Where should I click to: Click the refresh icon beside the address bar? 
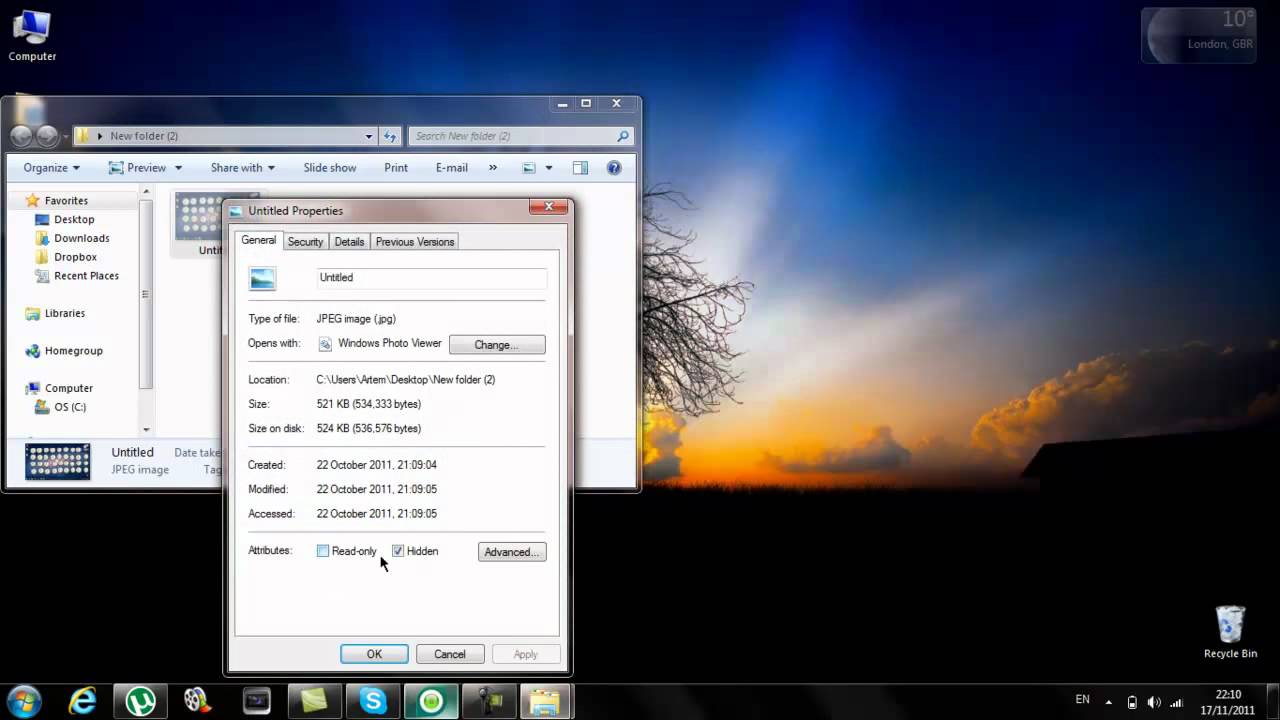pyautogui.click(x=390, y=136)
